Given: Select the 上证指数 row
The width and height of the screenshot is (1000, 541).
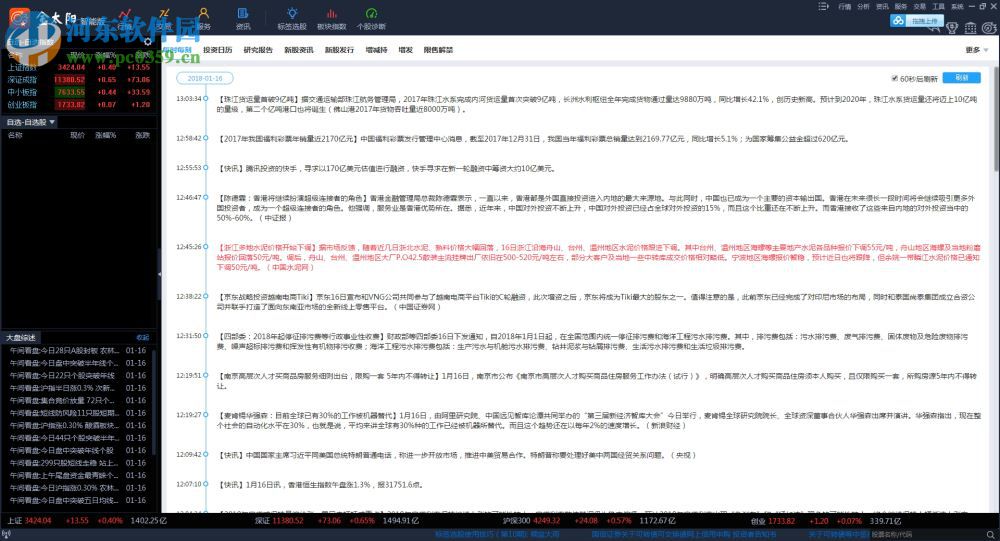Looking at the screenshot, I should (78, 67).
